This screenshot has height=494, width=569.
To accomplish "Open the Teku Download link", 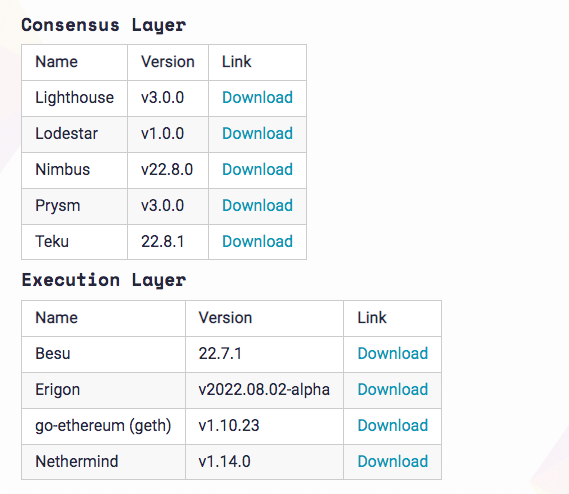I will (257, 241).
